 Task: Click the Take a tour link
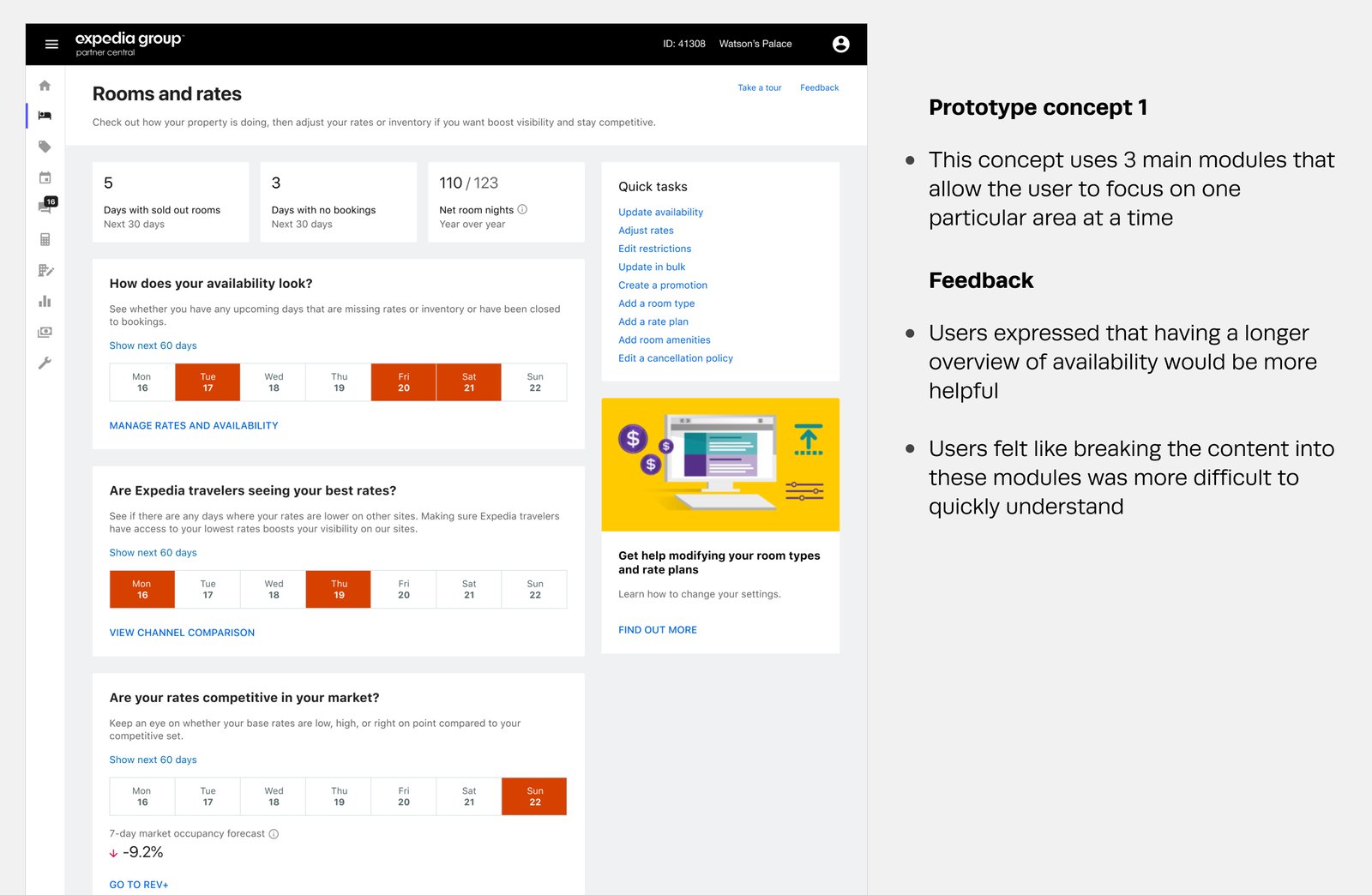point(759,87)
